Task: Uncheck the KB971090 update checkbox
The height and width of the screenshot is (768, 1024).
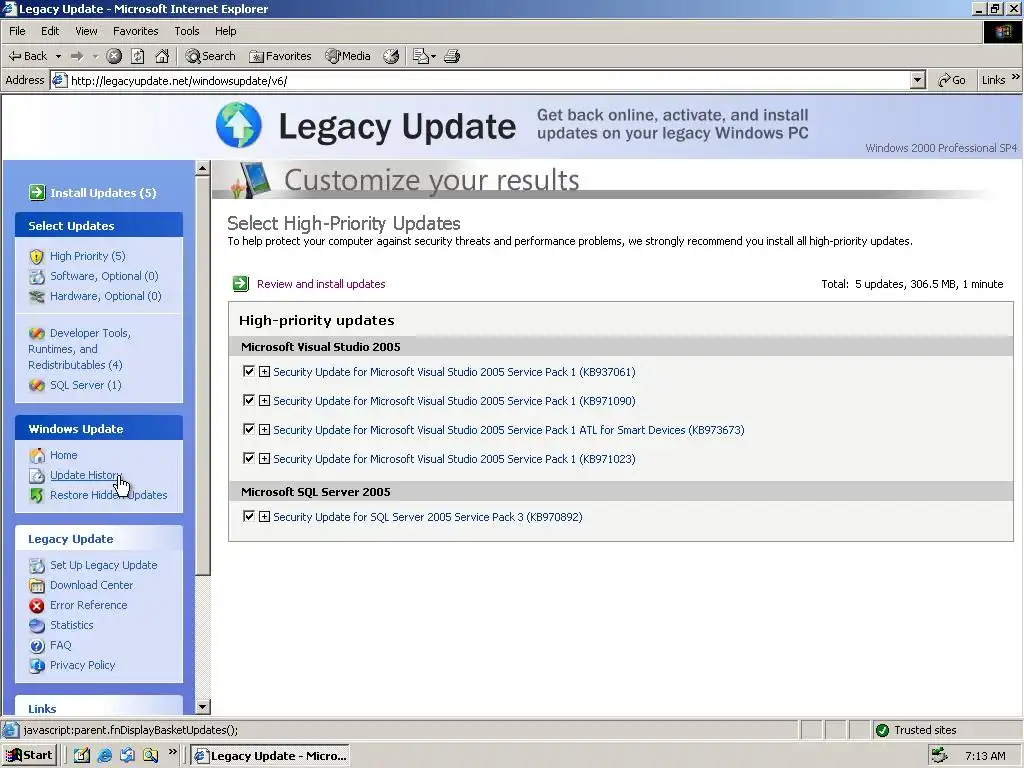Action: click(248, 400)
